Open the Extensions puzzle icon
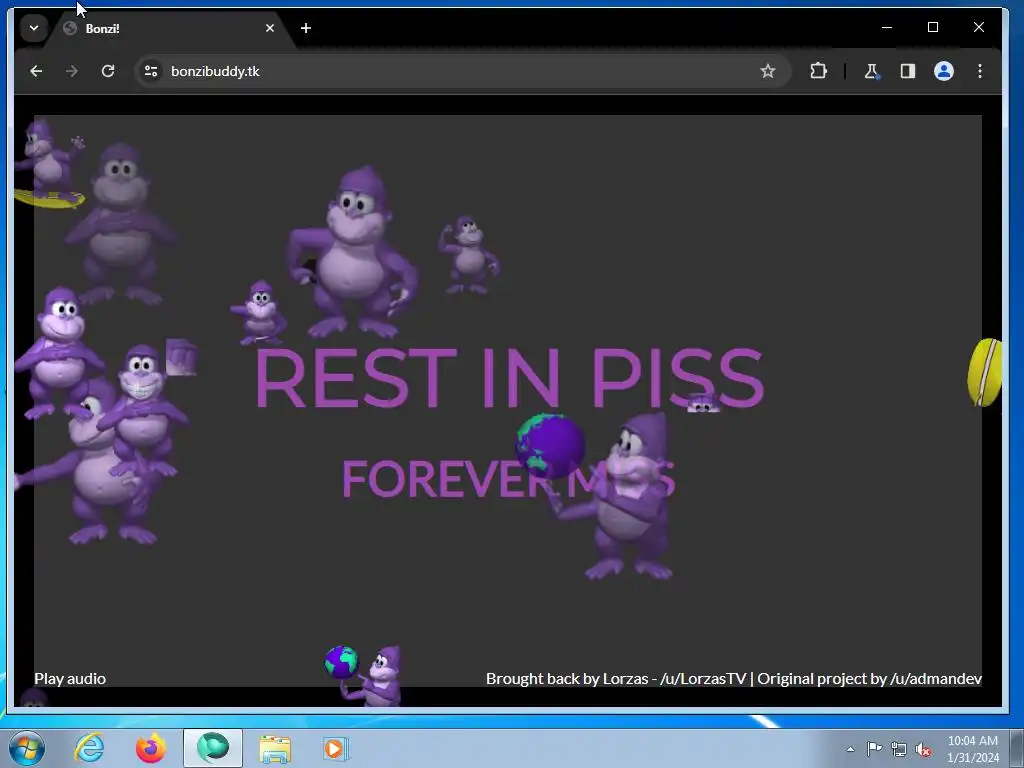The image size is (1024, 768). pos(818,71)
